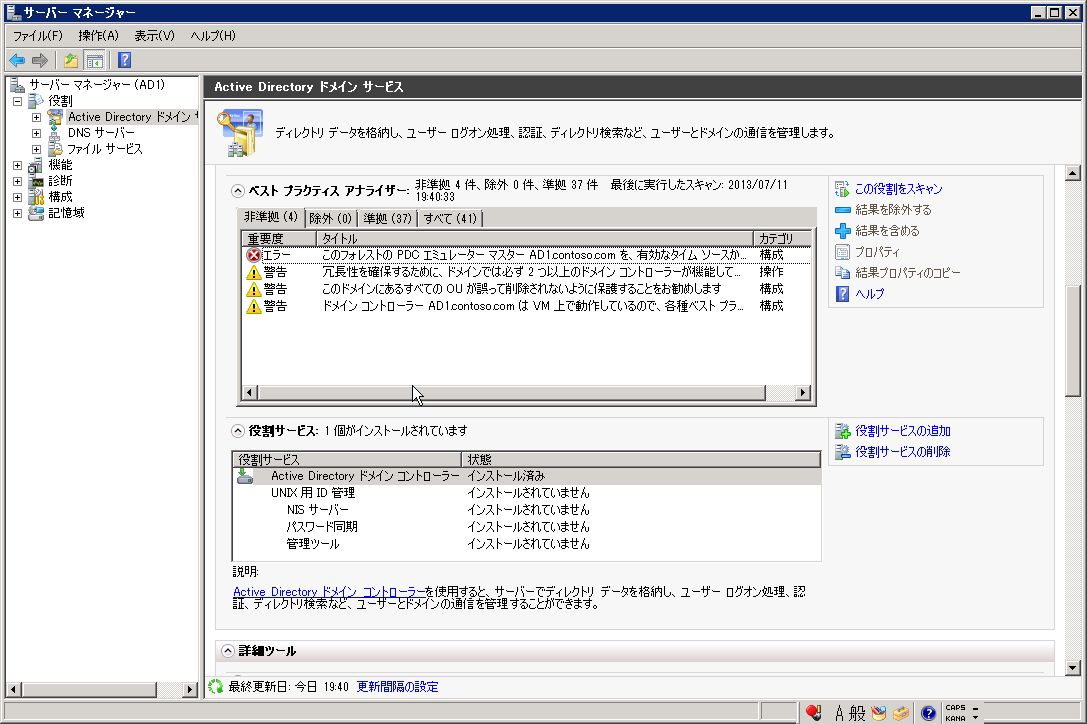Click the exclude result minus icon

(x=842, y=209)
